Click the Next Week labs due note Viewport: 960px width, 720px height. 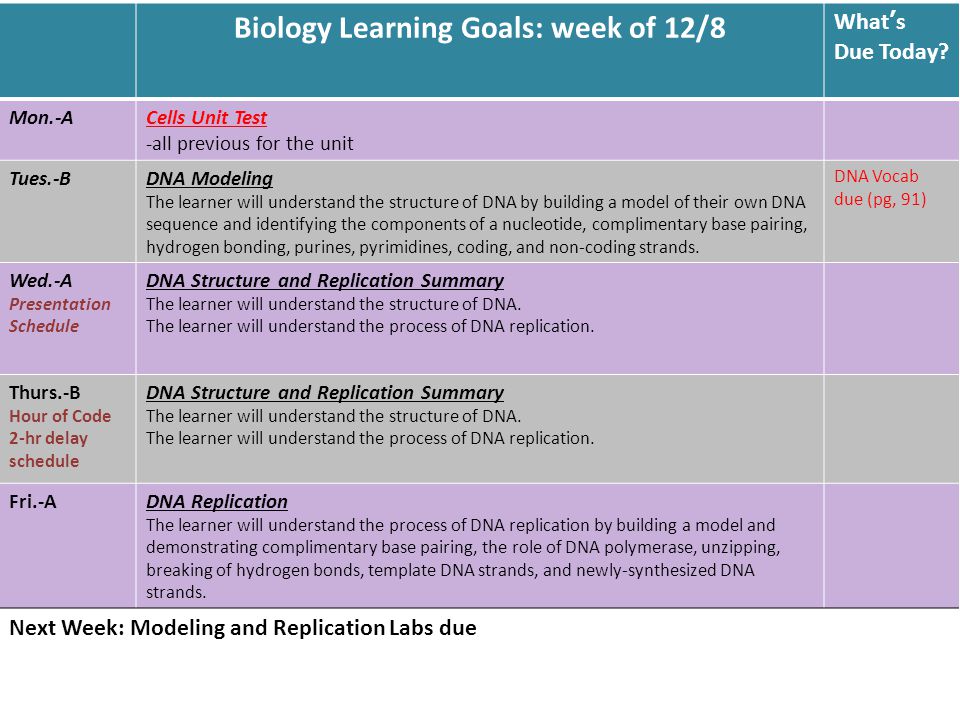(243, 628)
